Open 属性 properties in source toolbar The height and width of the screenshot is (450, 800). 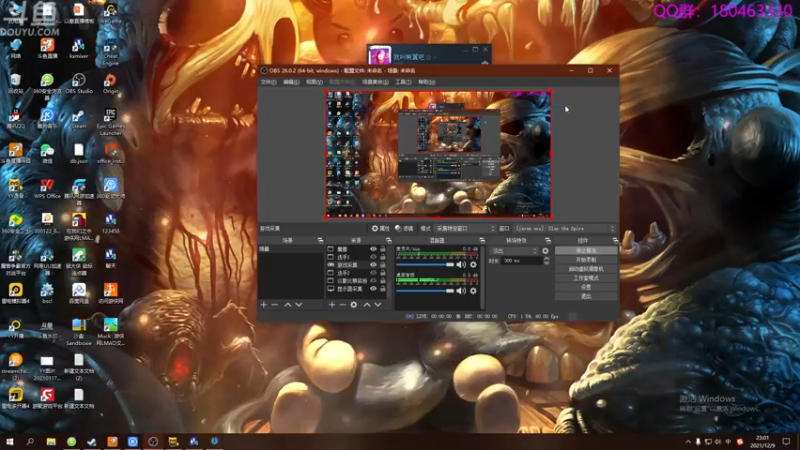pos(381,229)
